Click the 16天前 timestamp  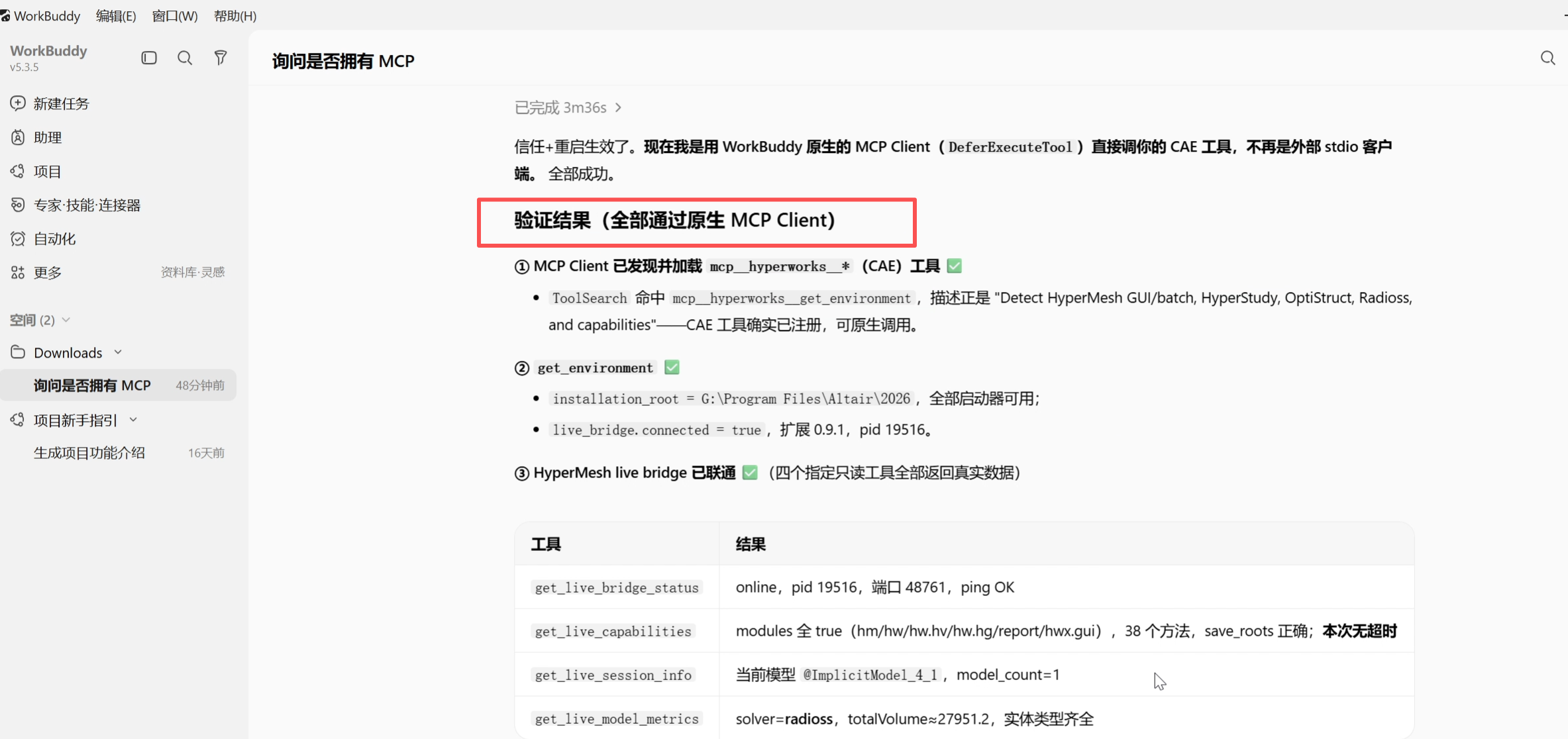[x=206, y=453]
